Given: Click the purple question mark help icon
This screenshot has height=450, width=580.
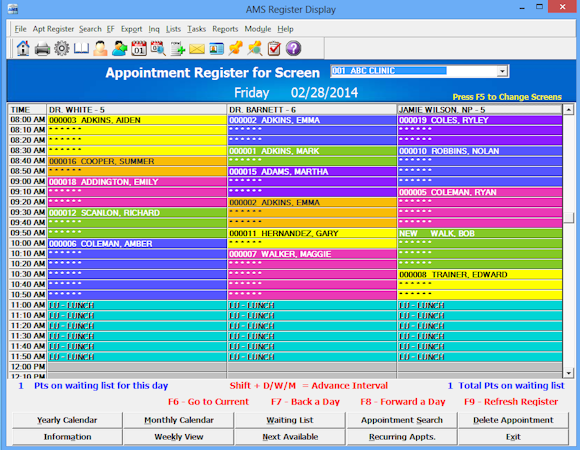Looking at the screenshot, I should click(x=293, y=48).
